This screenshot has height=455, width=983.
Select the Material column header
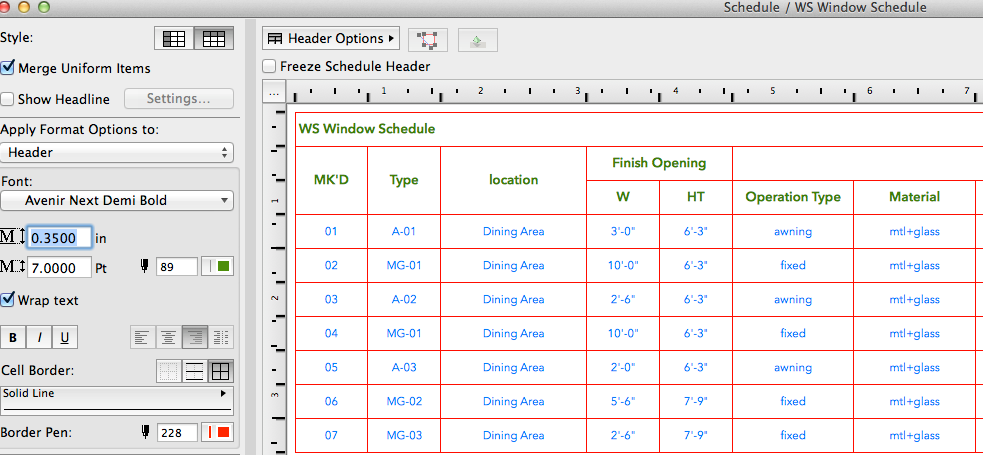click(914, 197)
